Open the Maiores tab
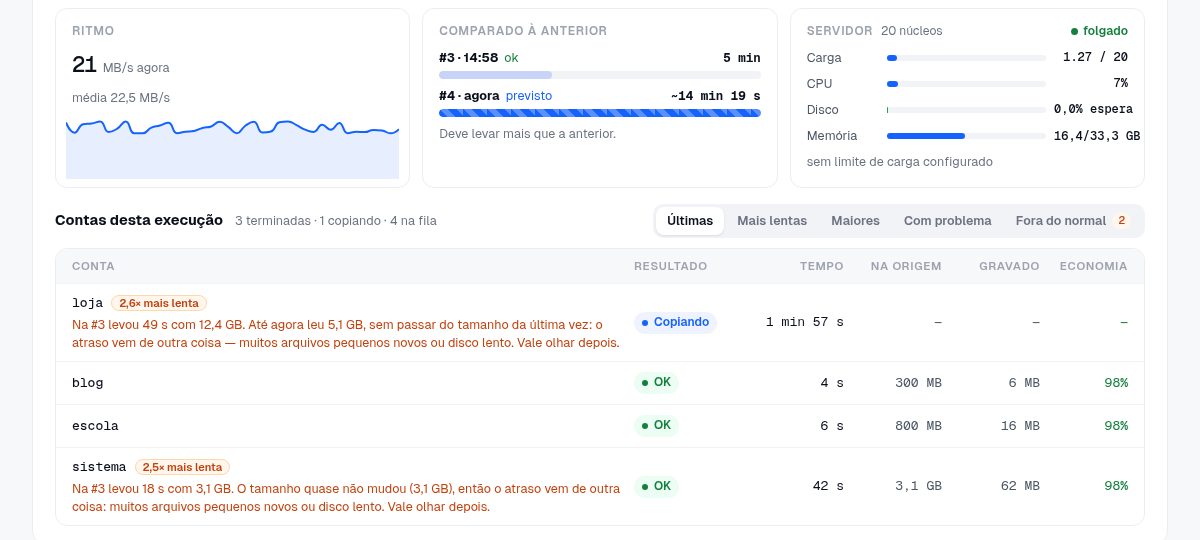This screenshot has width=1200, height=540. coord(855,221)
